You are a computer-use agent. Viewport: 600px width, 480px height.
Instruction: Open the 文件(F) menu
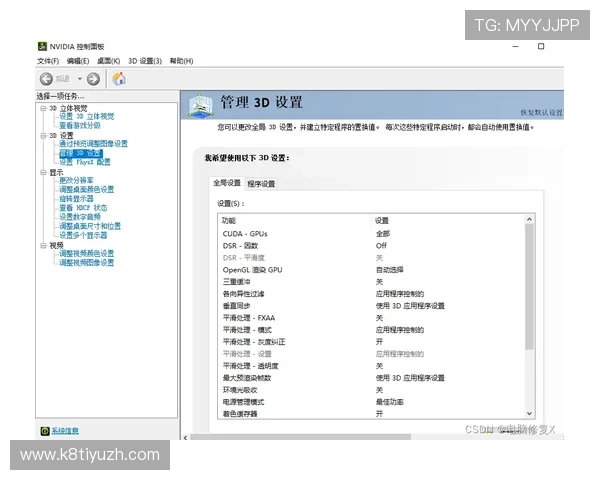point(48,61)
